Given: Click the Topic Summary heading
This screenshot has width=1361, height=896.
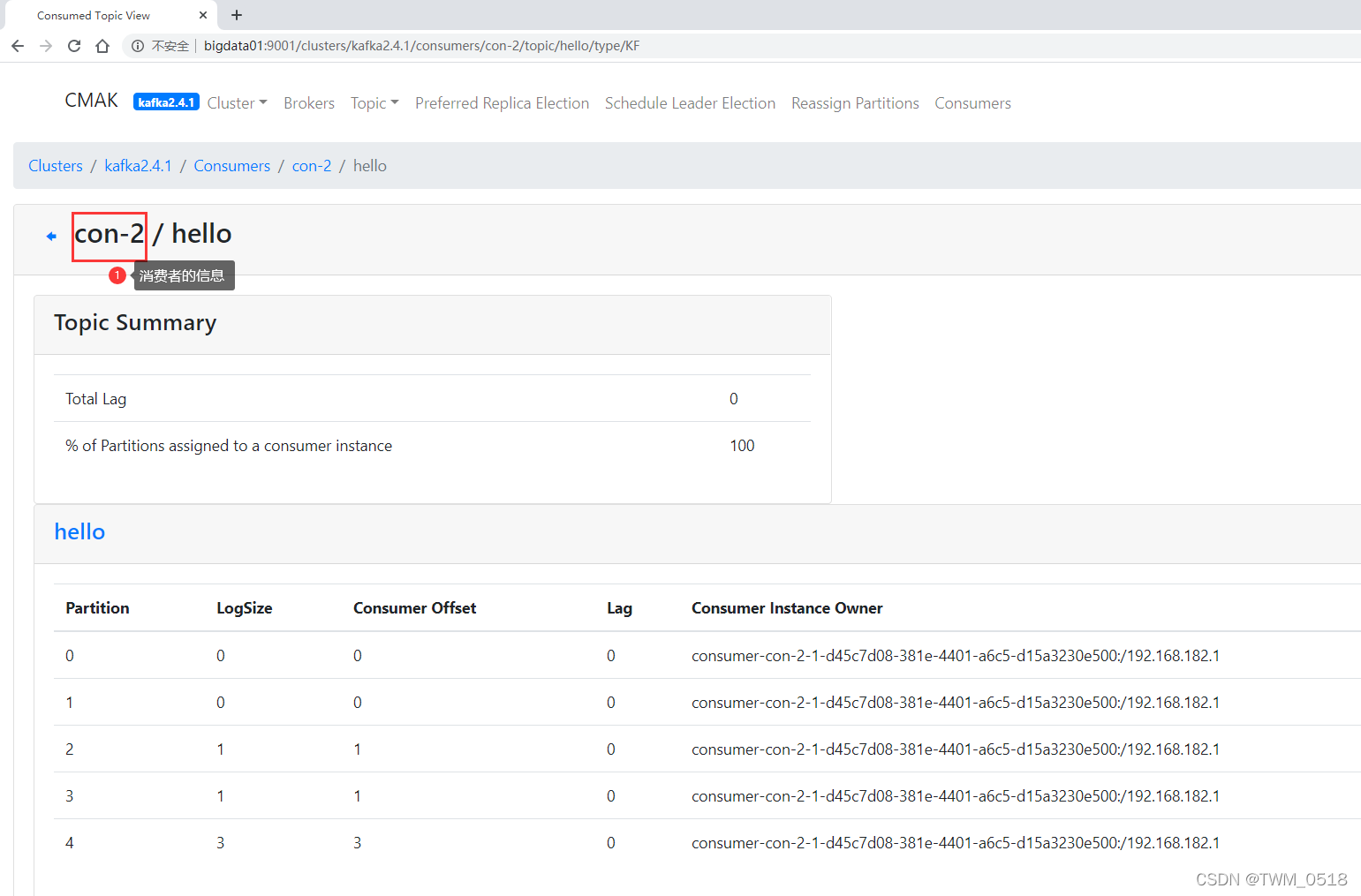Looking at the screenshot, I should 135,323.
